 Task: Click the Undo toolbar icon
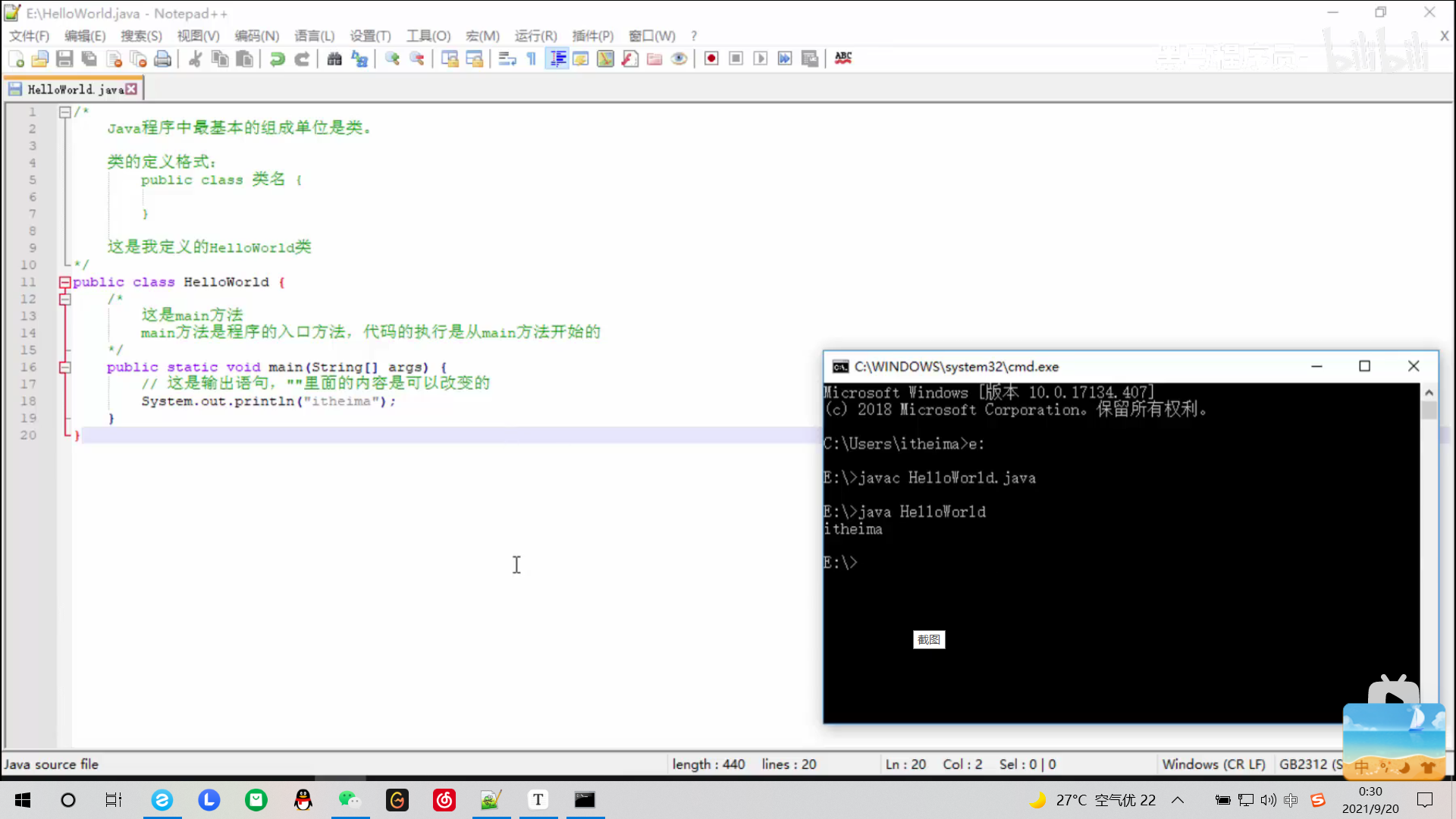click(x=278, y=59)
